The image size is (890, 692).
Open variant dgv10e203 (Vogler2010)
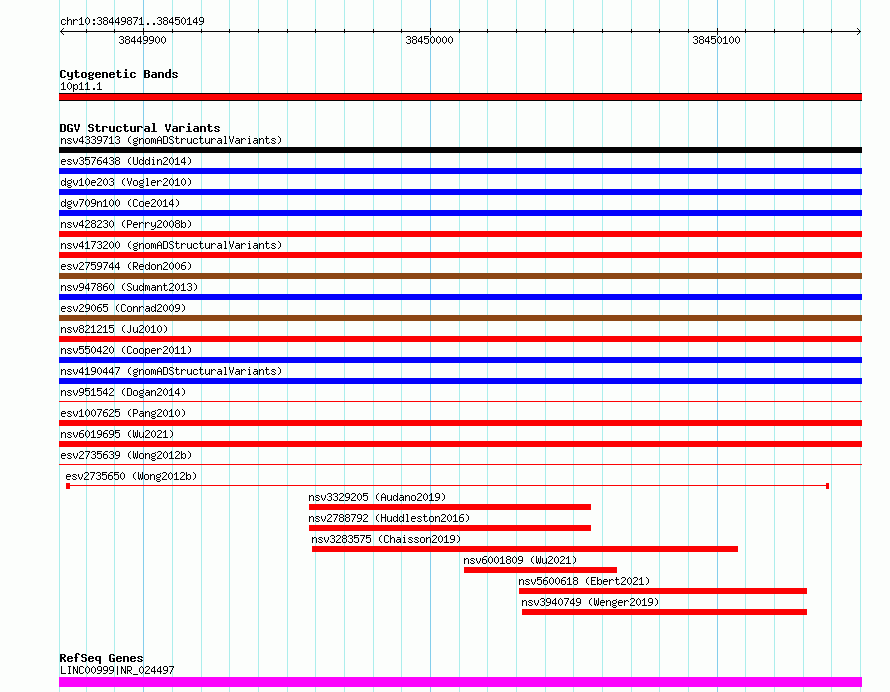click(x=126, y=182)
